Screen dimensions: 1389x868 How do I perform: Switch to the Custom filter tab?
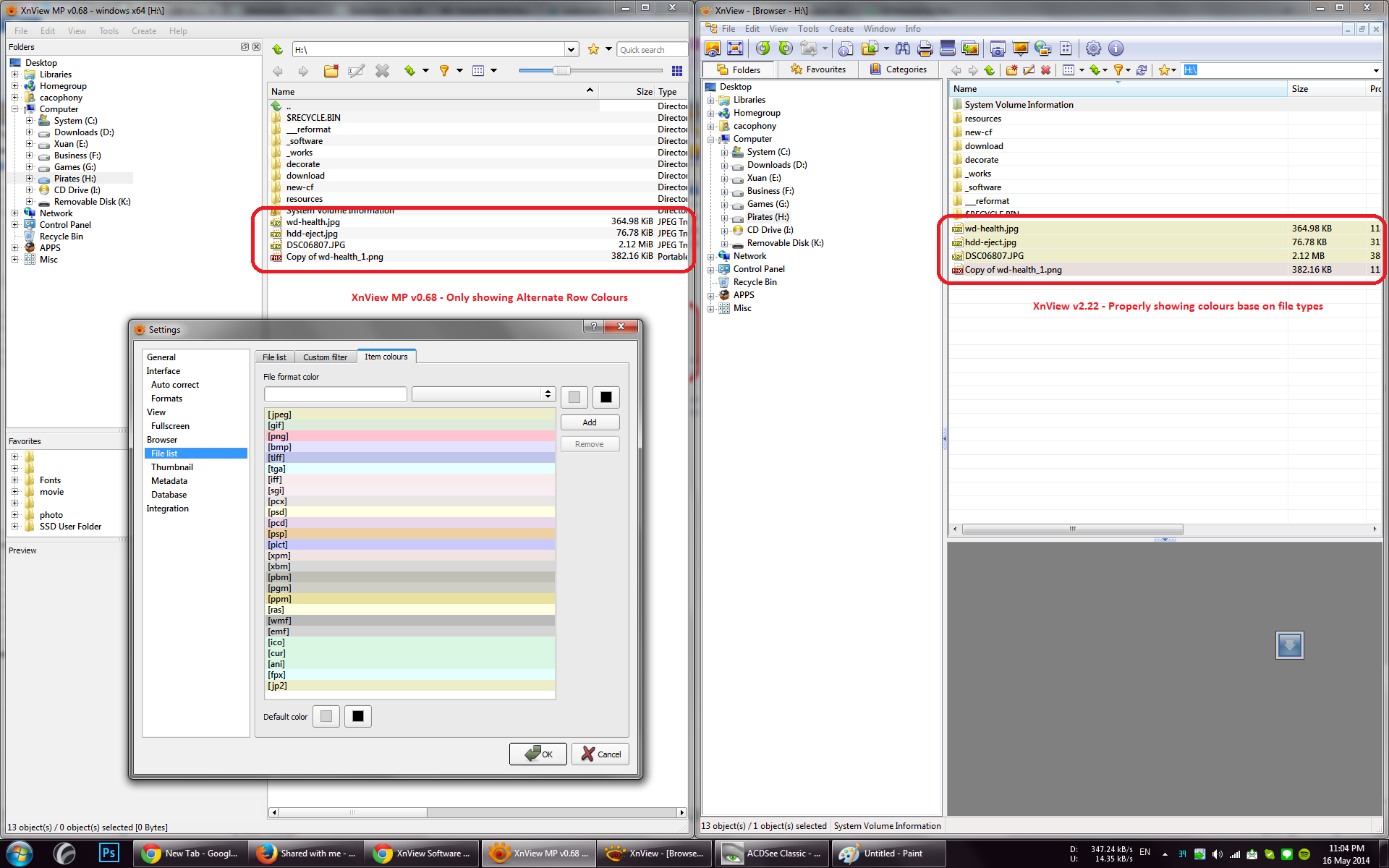coord(325,357)
